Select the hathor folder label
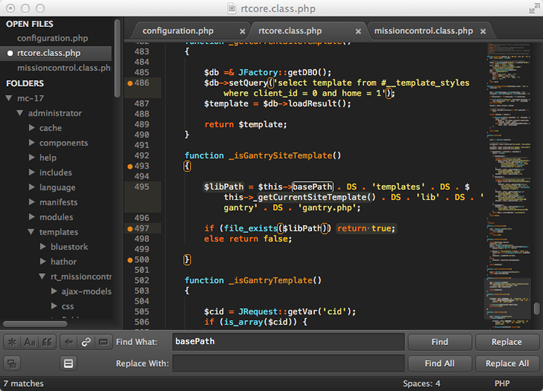This screenshot has width=543, height=391. [x=63, y=262]
